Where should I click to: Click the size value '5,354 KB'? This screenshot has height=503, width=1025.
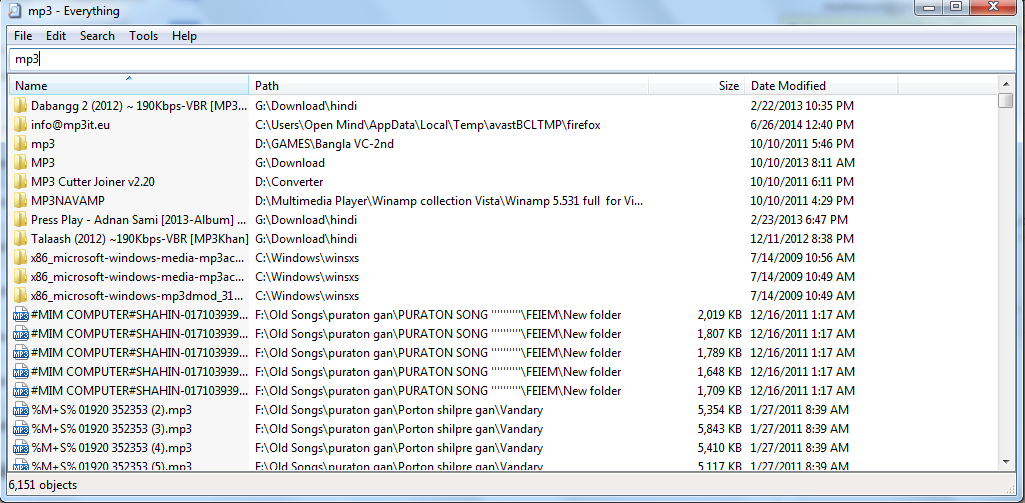(719, 410)
